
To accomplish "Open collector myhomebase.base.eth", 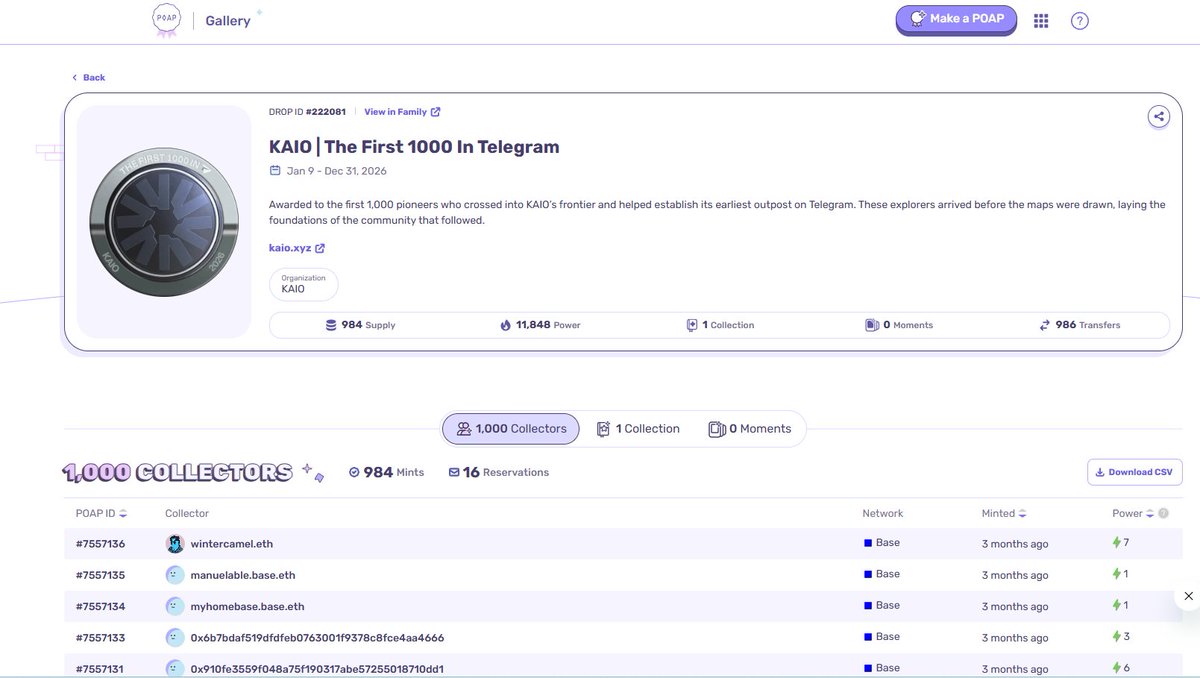I will pos(248,606).
